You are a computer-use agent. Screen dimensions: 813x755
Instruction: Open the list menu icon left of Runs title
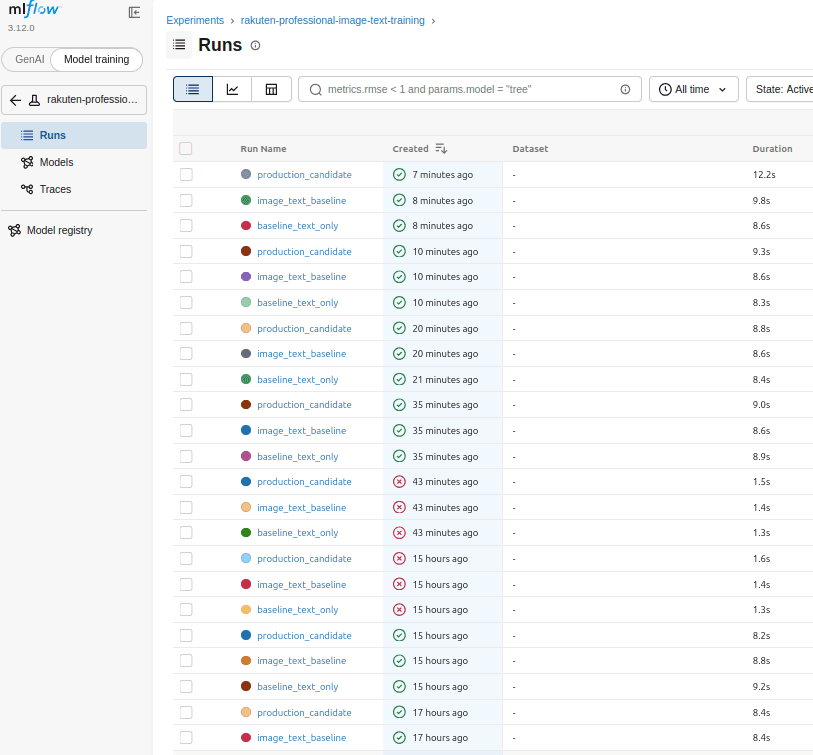[x=179, y=45]
